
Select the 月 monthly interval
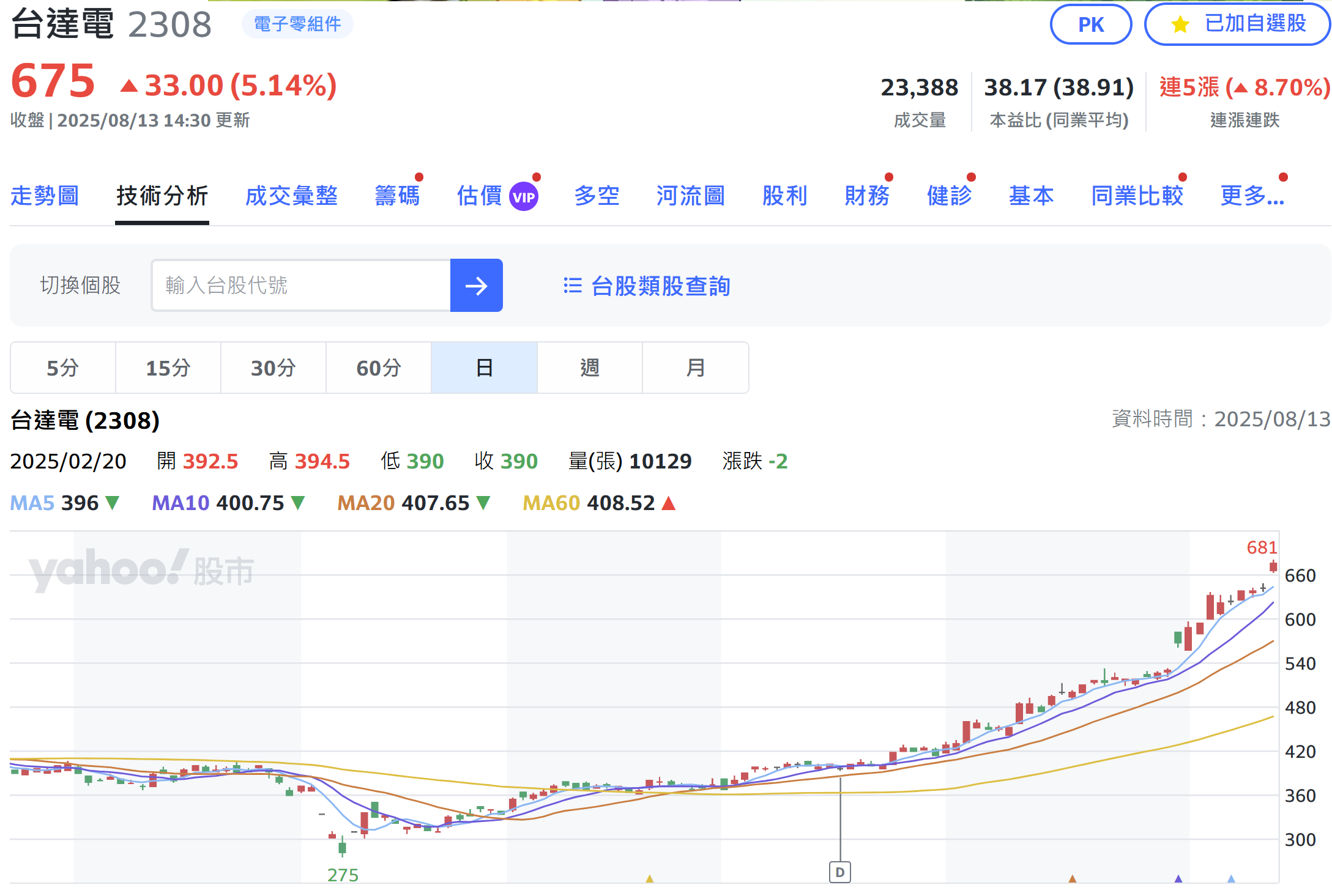point(696,368)
